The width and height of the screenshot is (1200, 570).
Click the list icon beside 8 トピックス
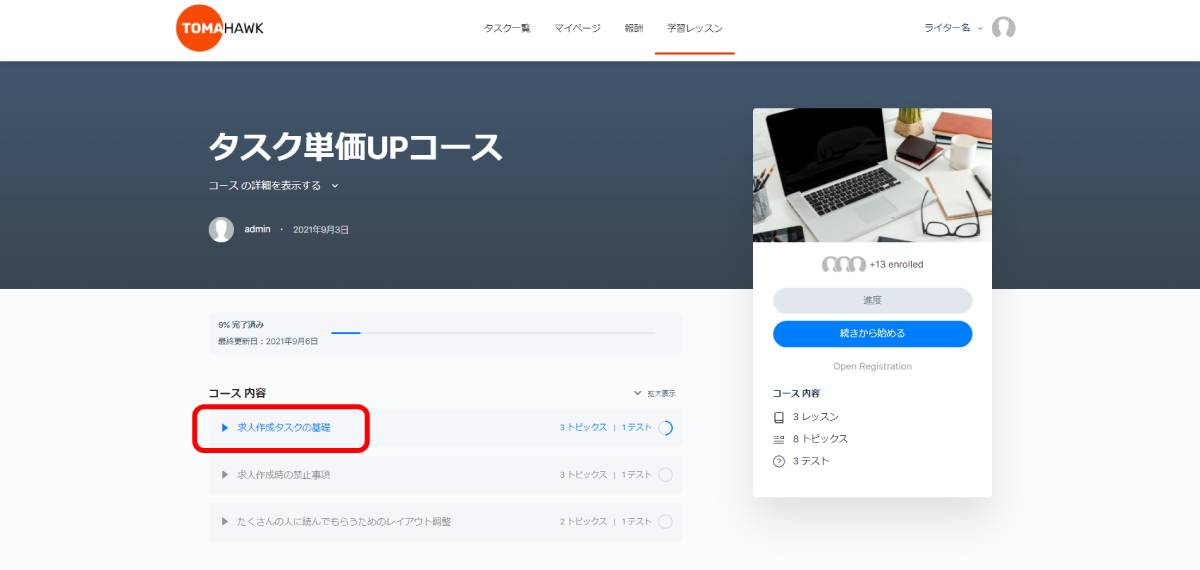[779, 439]
